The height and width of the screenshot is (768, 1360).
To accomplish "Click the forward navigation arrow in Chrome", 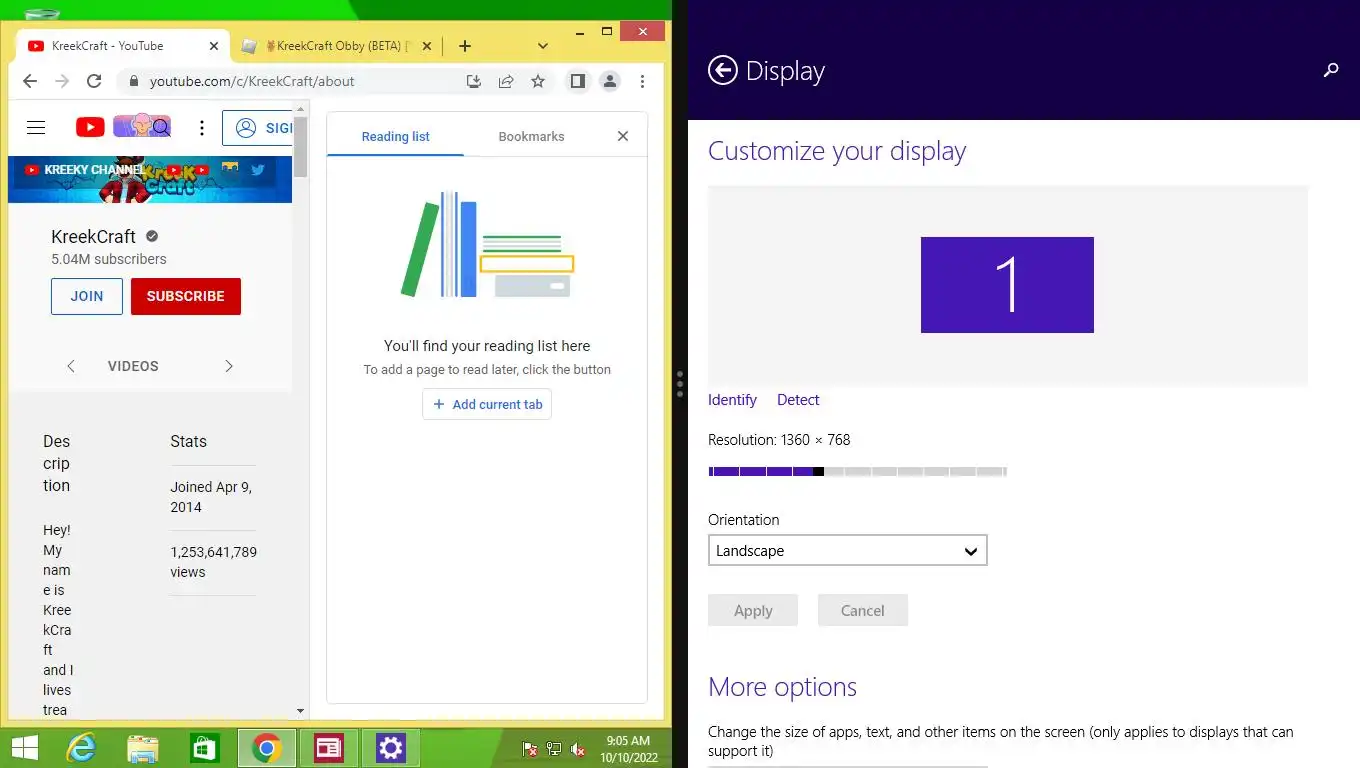I will 62,81.
